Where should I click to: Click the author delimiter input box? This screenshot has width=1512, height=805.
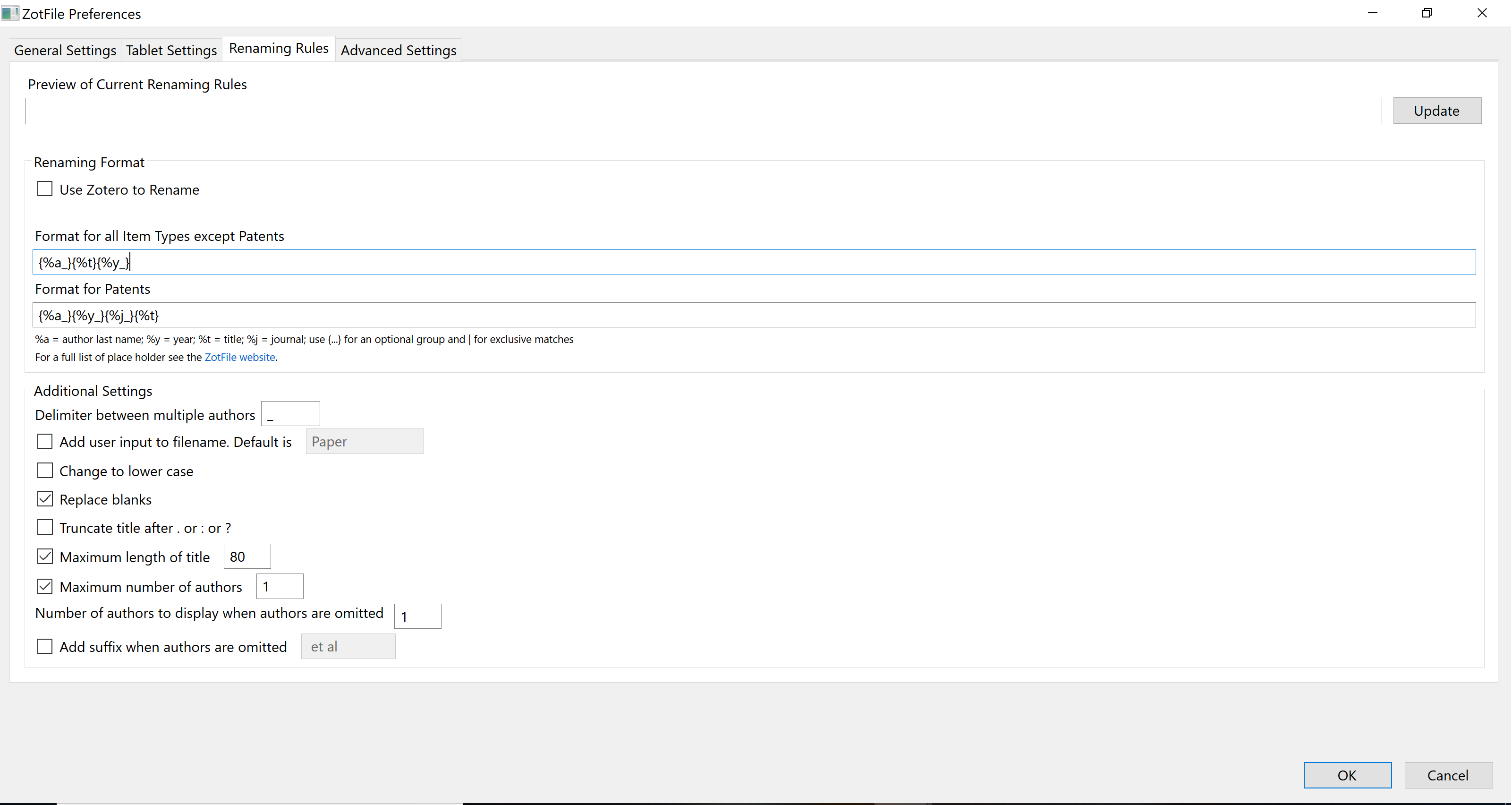[x=290, y=414]
